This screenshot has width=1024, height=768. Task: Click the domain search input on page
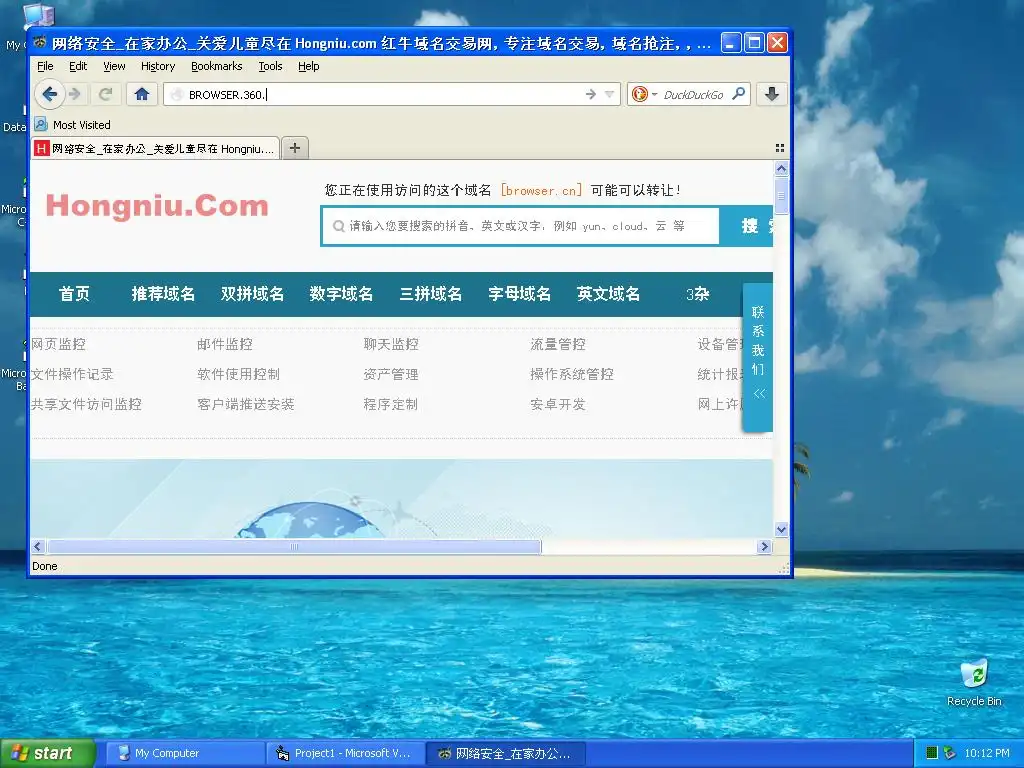click(520, 226)
